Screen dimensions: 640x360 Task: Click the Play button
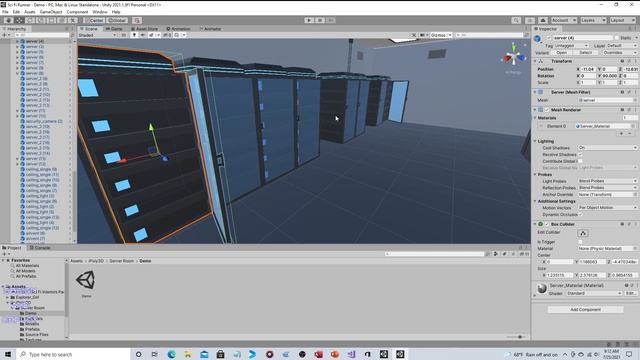(x=309, y=20)
